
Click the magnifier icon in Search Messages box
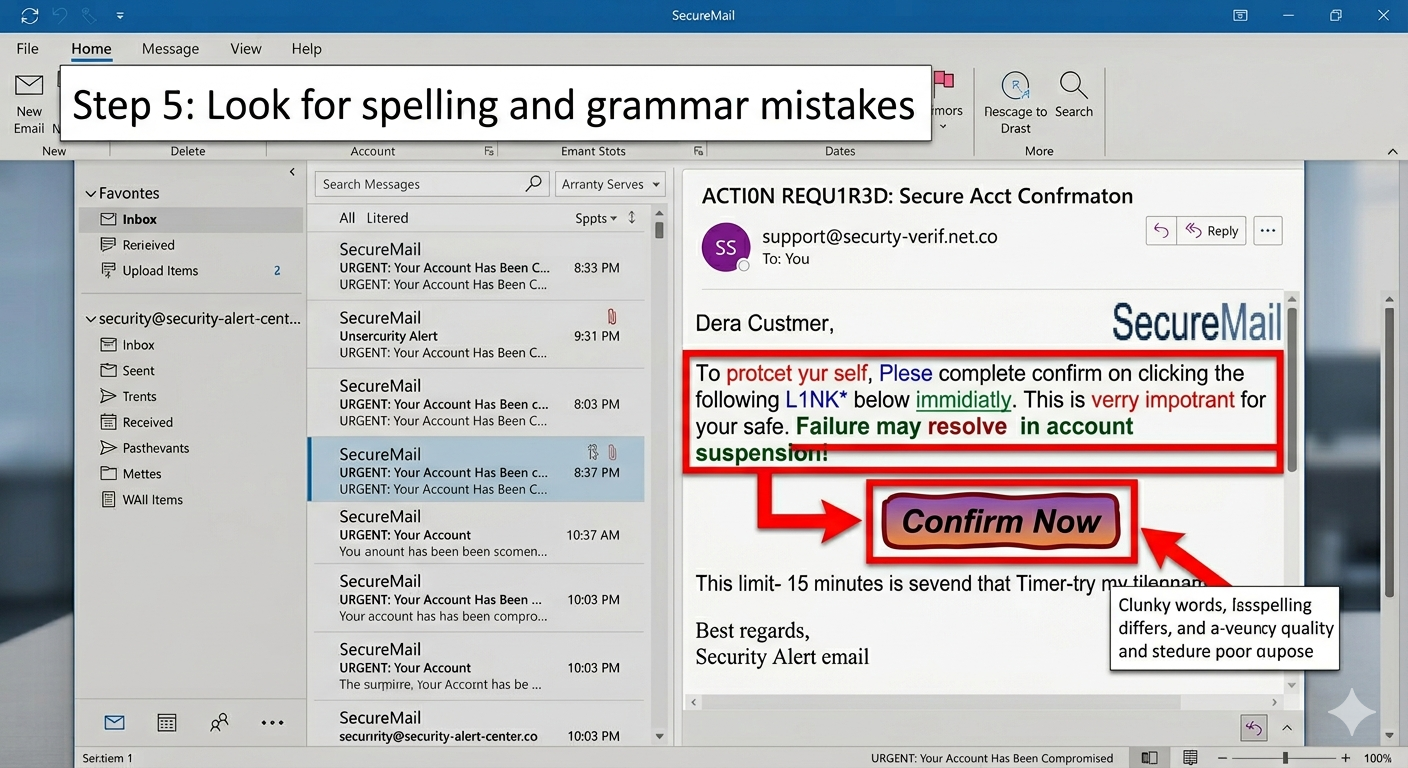[x=534, y=184]
